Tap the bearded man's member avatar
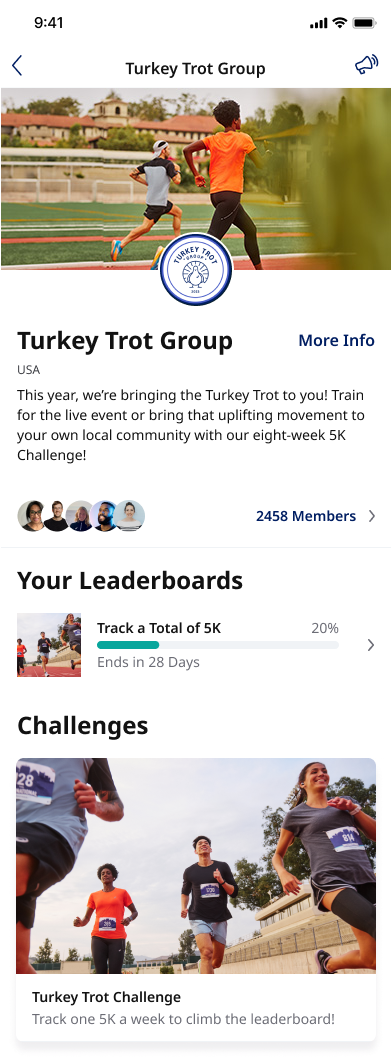Screen dimensions: 392x1058 pyautogui.click(x=104, y=516)
